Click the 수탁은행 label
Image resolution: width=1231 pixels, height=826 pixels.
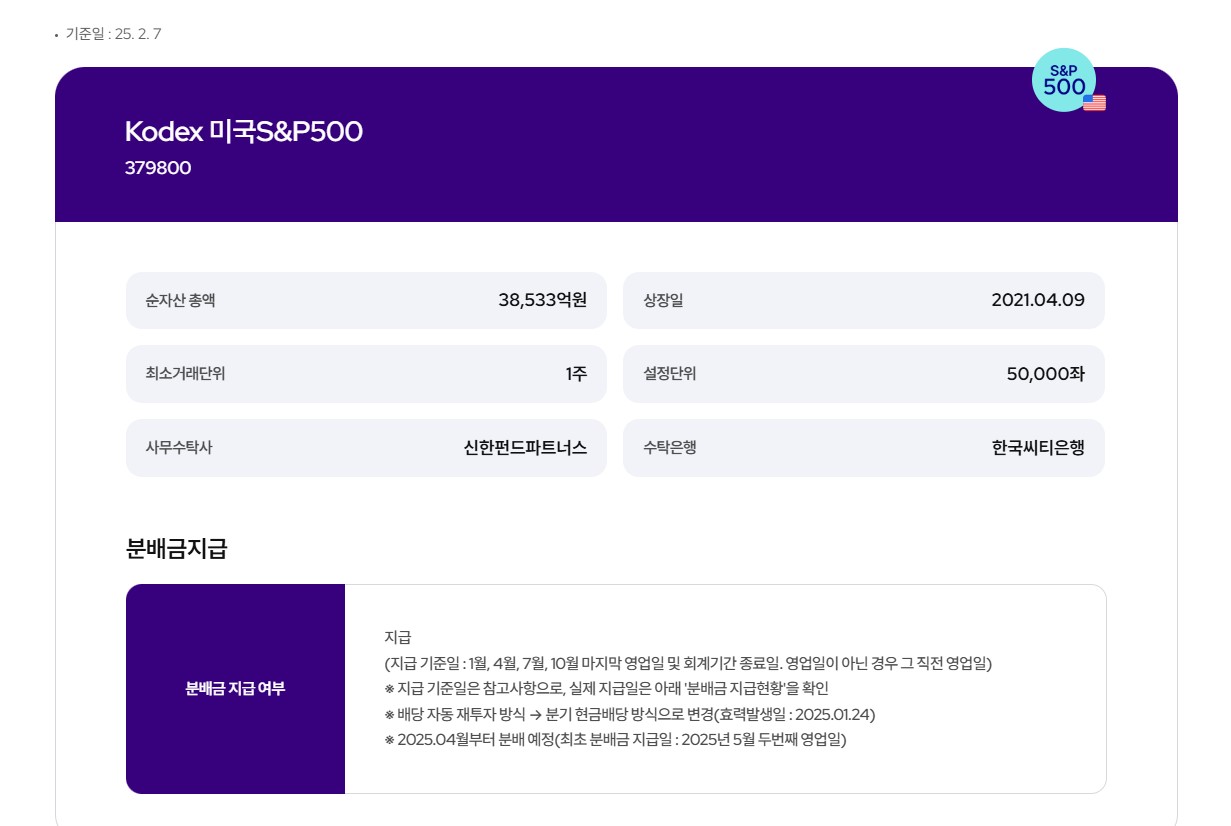point(670,447)
